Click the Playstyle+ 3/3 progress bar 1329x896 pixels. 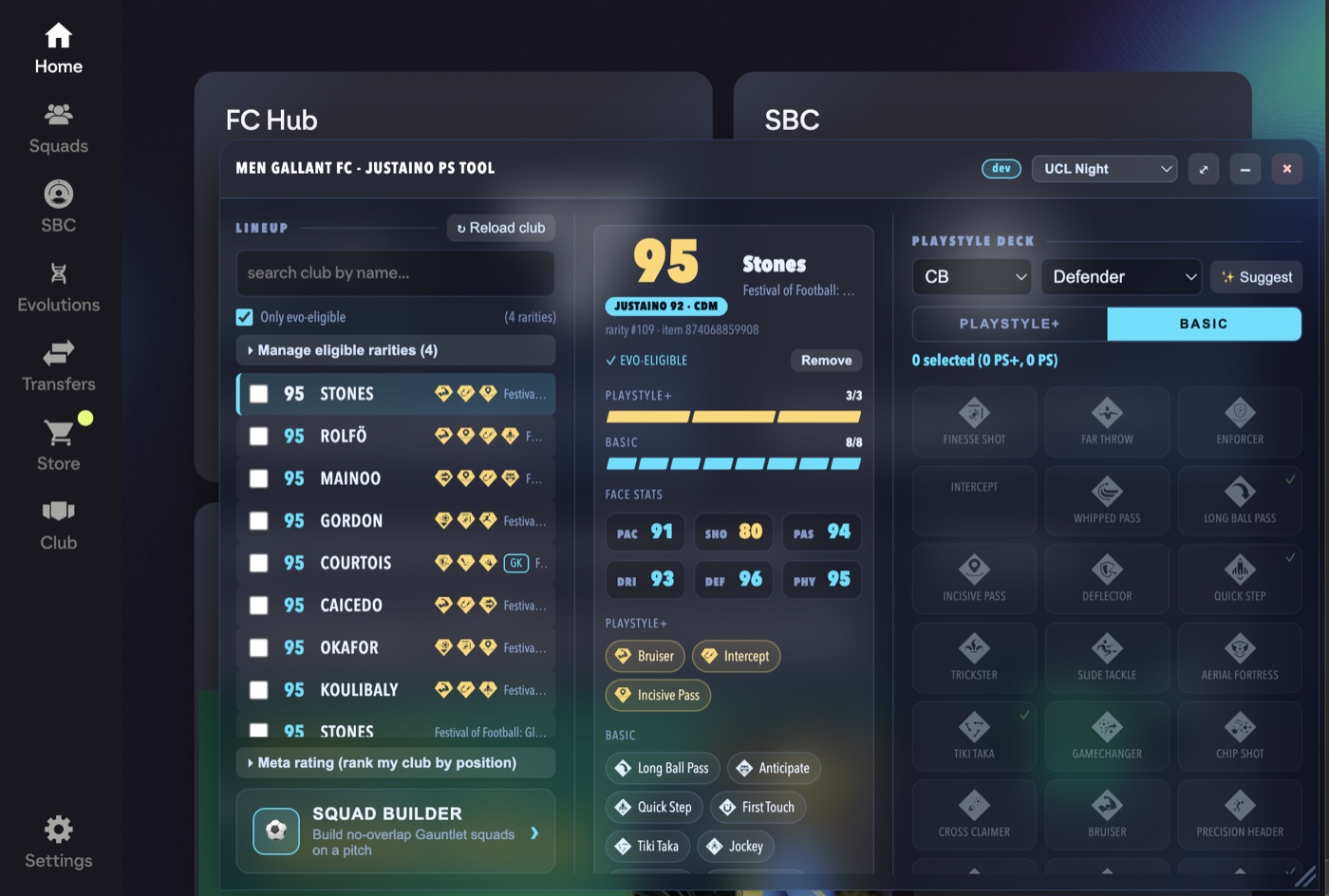point(733,417)
